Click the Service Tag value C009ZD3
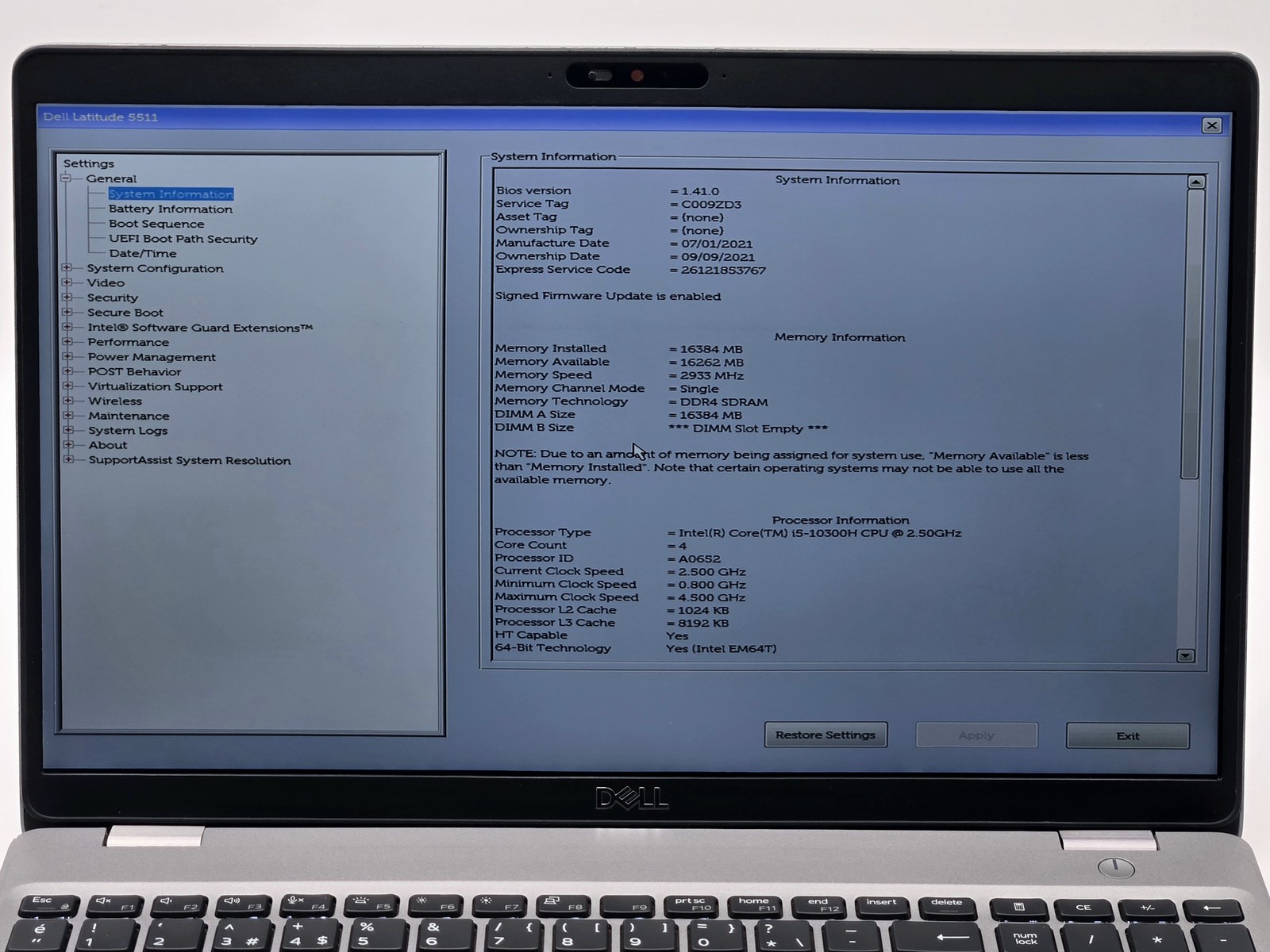This screenshot has height=952, width=1270. click(711, 205)
